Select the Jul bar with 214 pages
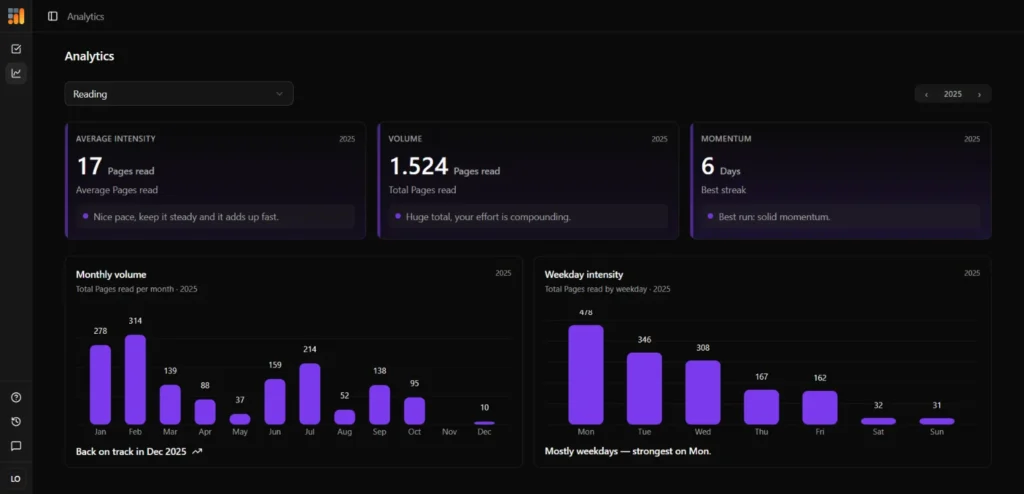Image resolution: width=1024 pixels, height=494 pixels. point(310,394)
